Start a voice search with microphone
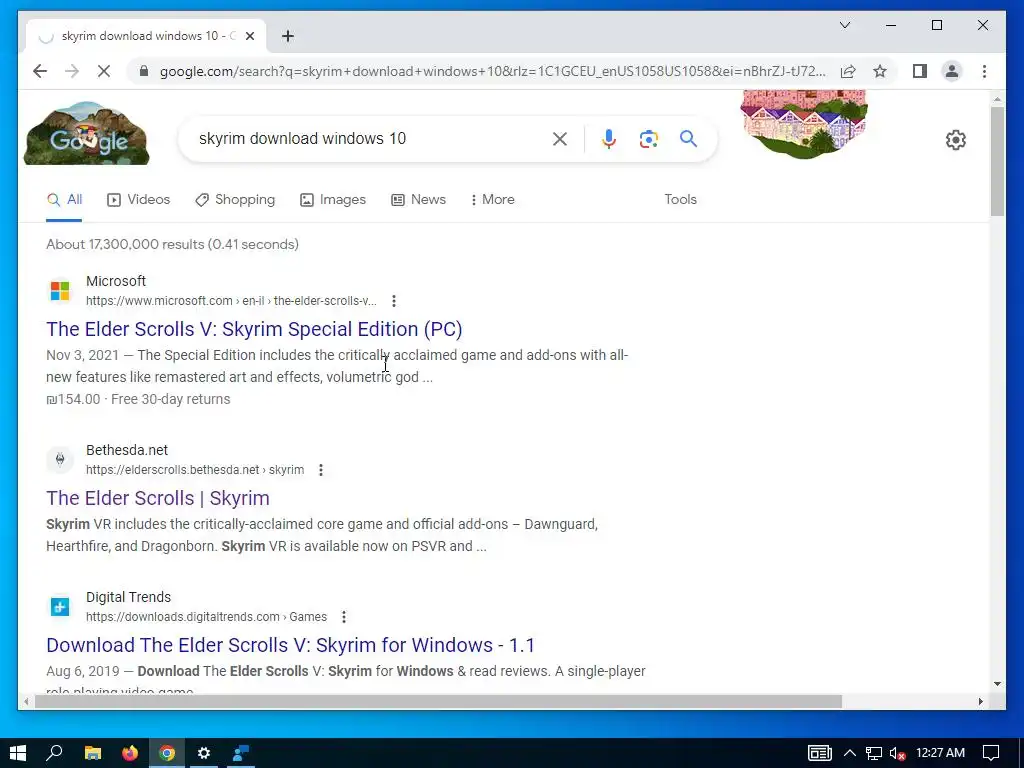The image size is (1024, 768). [609, 138]
